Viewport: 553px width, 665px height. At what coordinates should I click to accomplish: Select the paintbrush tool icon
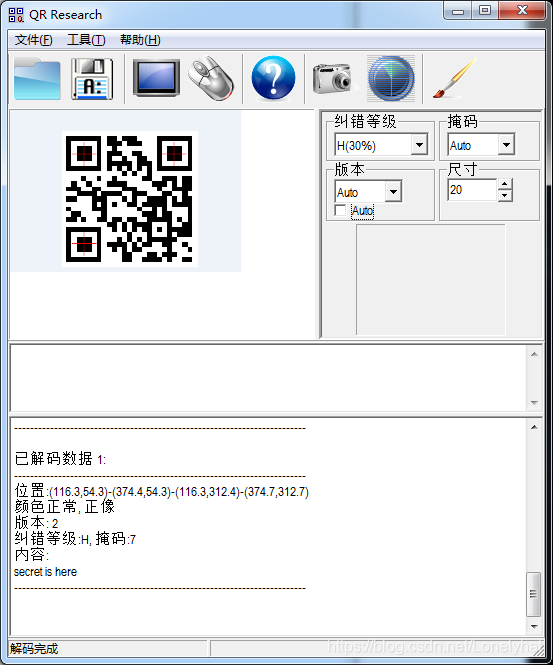tap(455, 78)
